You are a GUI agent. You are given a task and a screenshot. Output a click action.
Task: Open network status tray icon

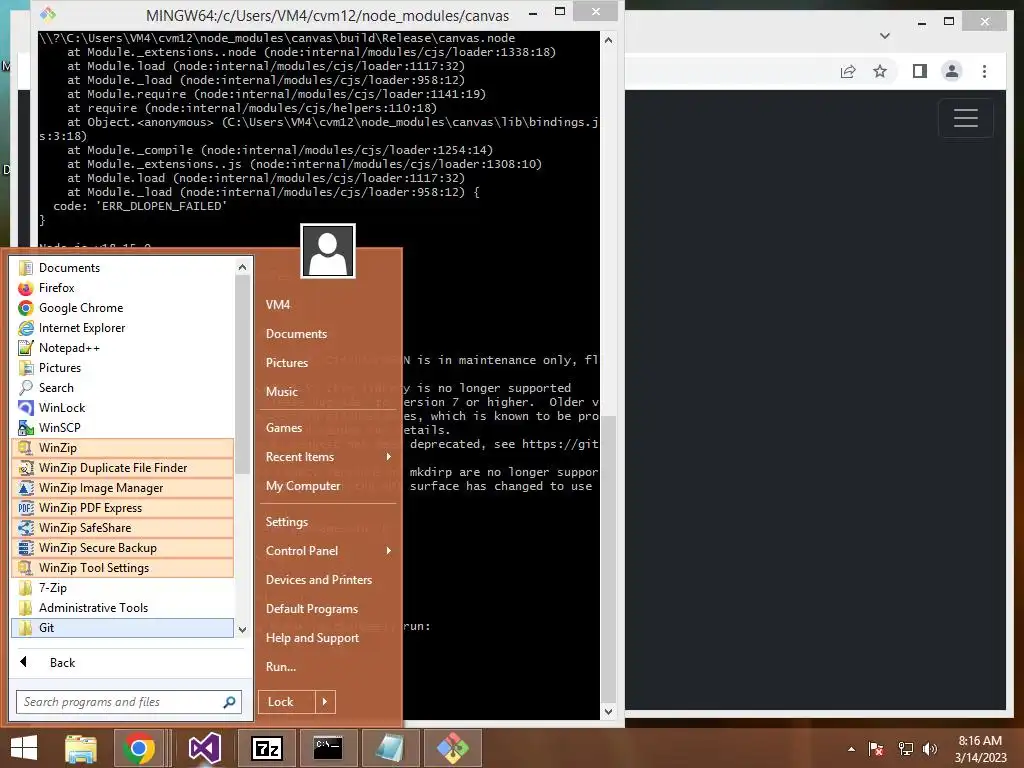tap(906, 749)
